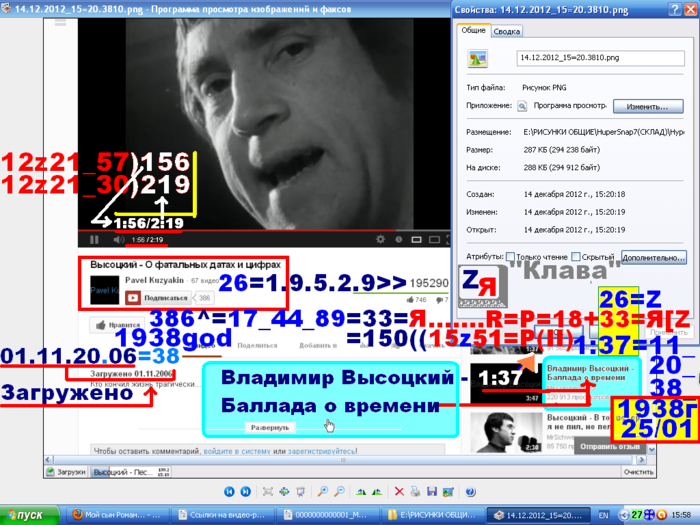
Task: Go to previous image in viewer toolbar
Action: [229, 492]
